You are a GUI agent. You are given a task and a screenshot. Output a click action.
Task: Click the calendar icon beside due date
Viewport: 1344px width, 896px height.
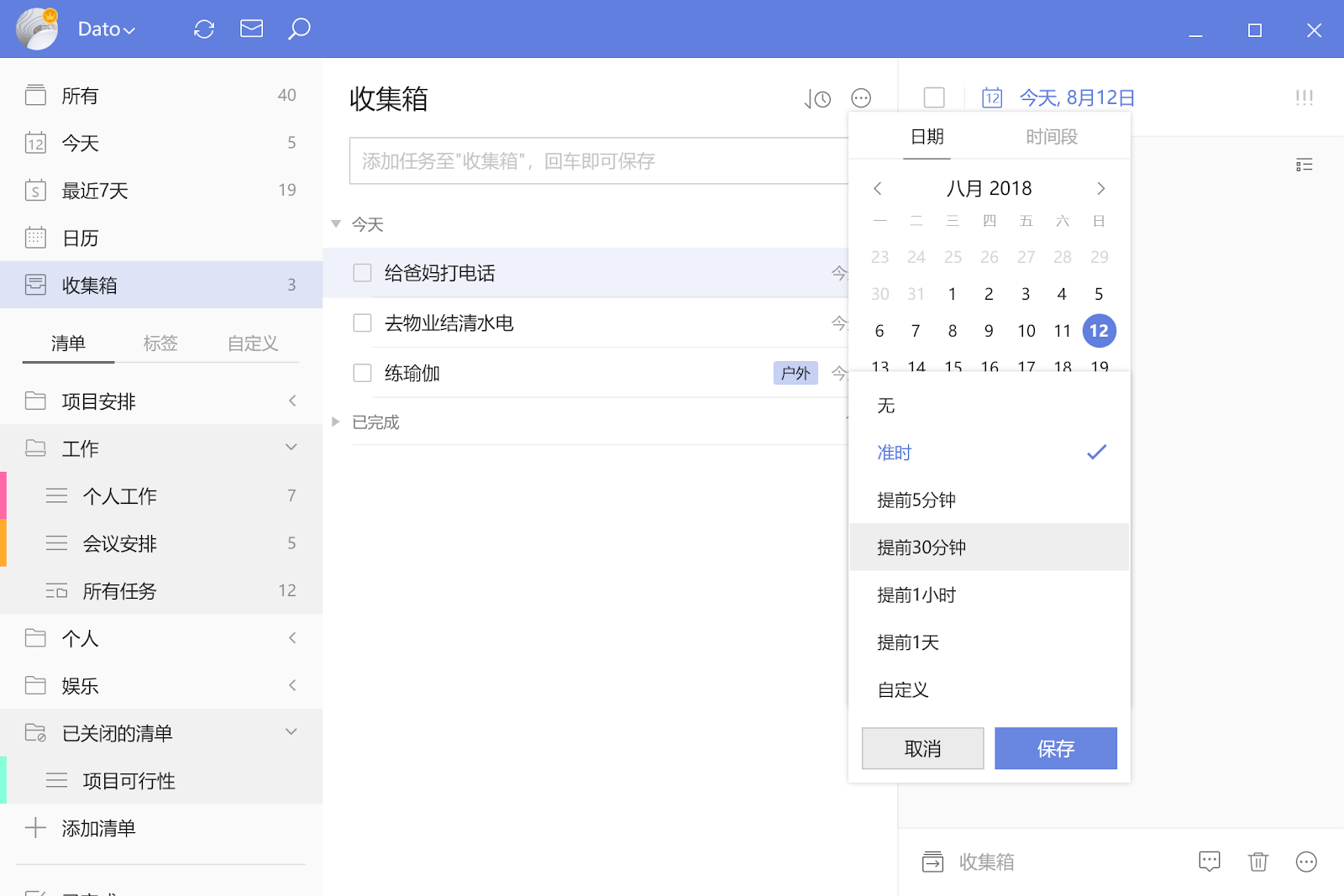click(x=992, y=97)
